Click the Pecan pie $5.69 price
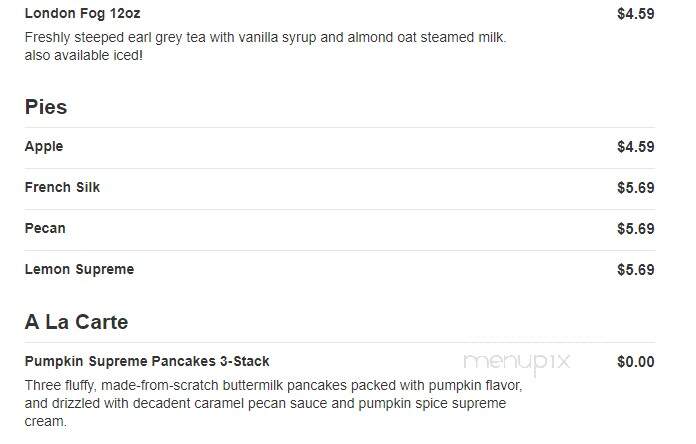The image size is (696, 444). coord(636,229)
